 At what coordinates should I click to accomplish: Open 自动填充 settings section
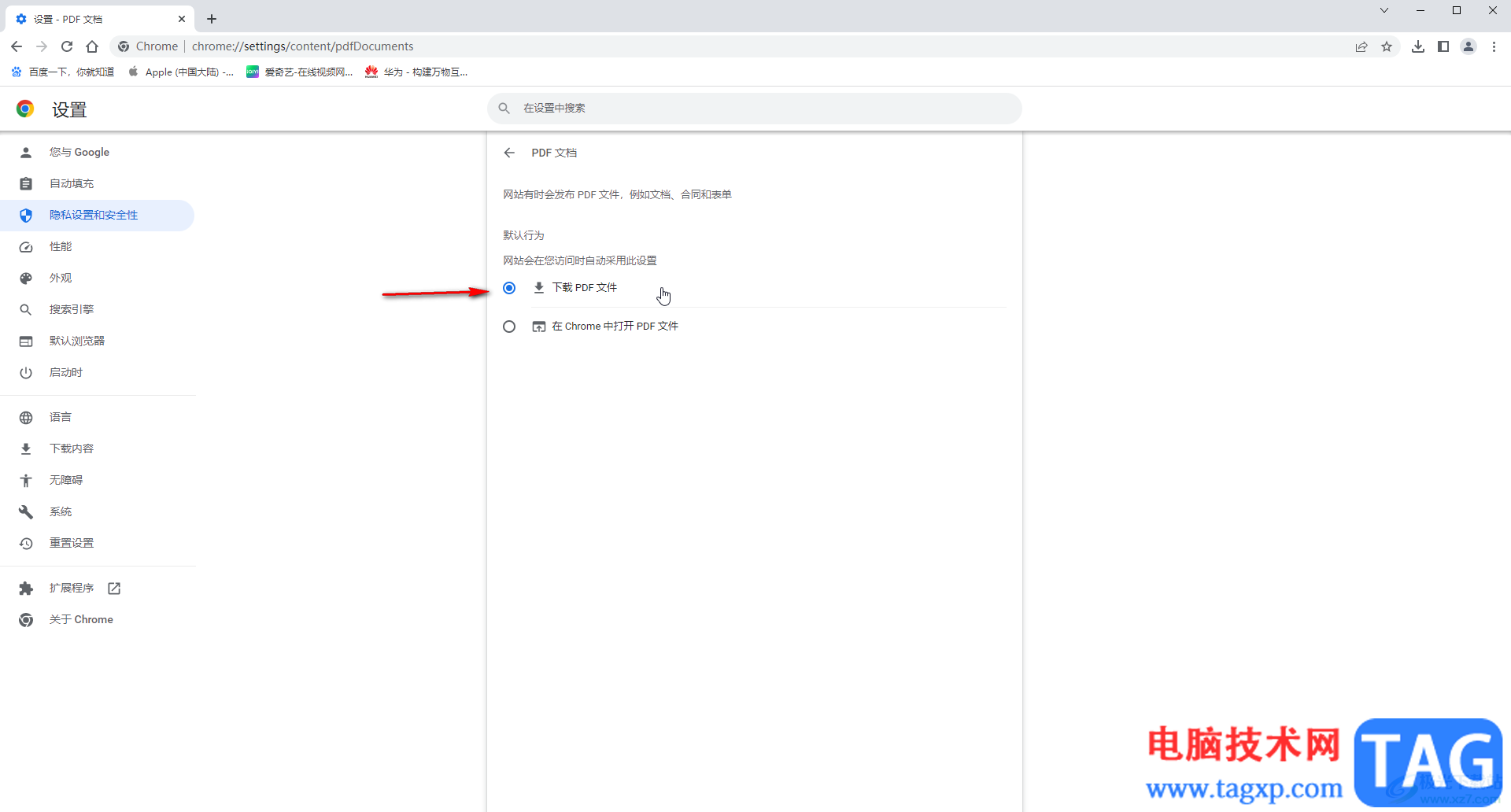click(98, 183)
